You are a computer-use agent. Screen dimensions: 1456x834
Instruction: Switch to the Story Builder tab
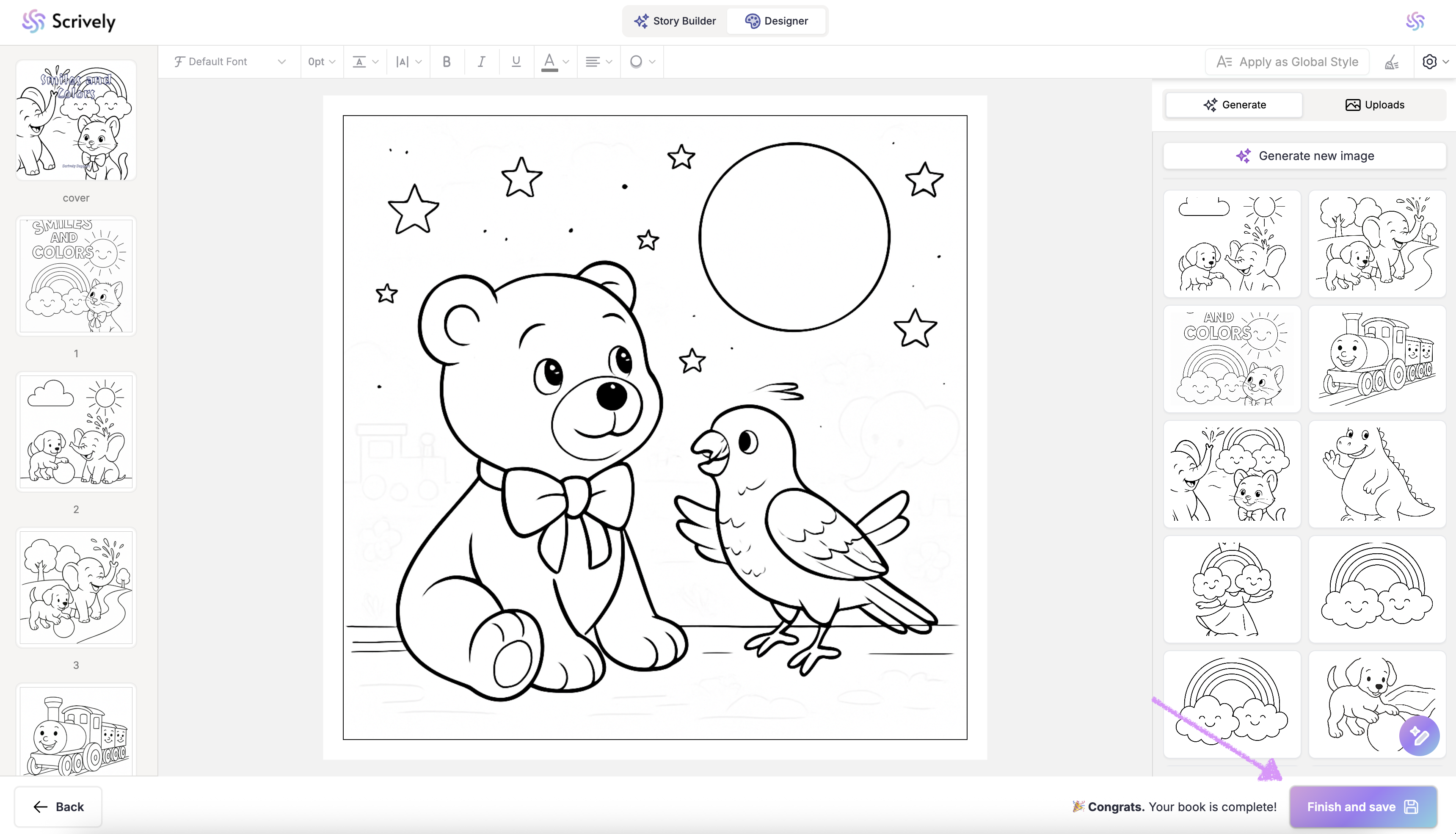coord(675,21)
